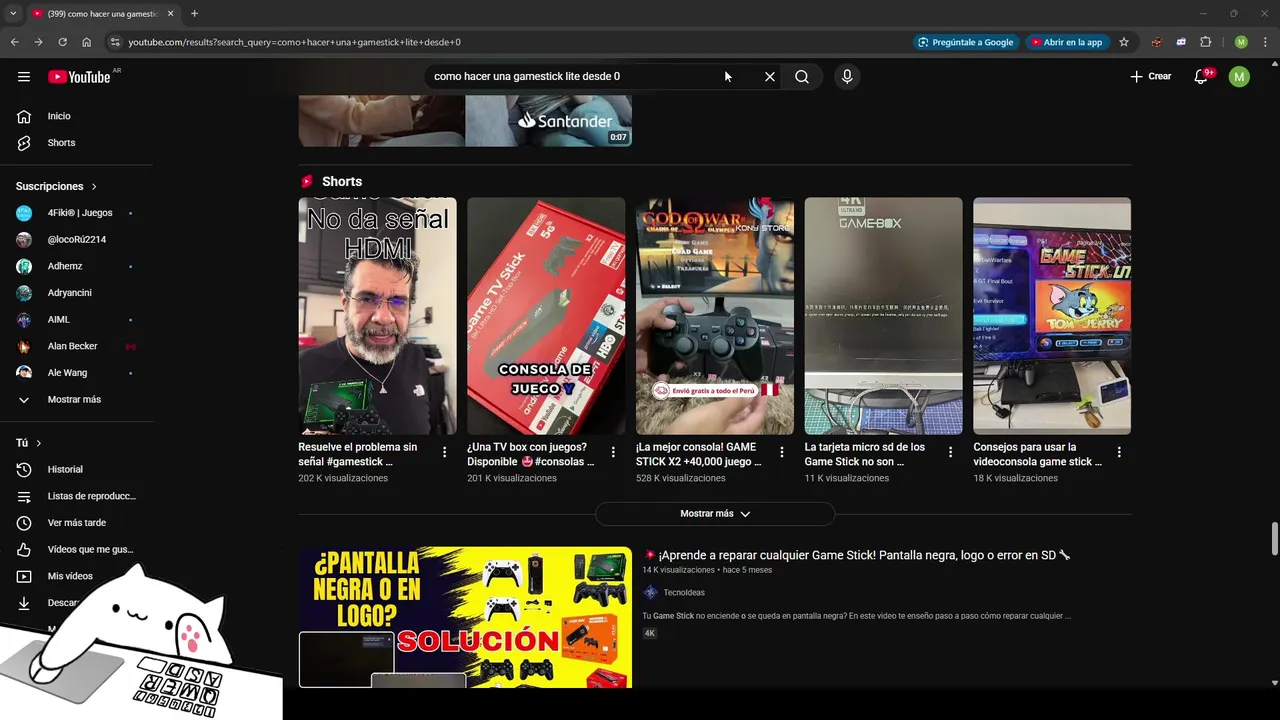Image resolution: width=1280 pixels, height=720 pixels.
Task: Open the YouTube hamburger guide menu
Action: (x=24, y=77)
